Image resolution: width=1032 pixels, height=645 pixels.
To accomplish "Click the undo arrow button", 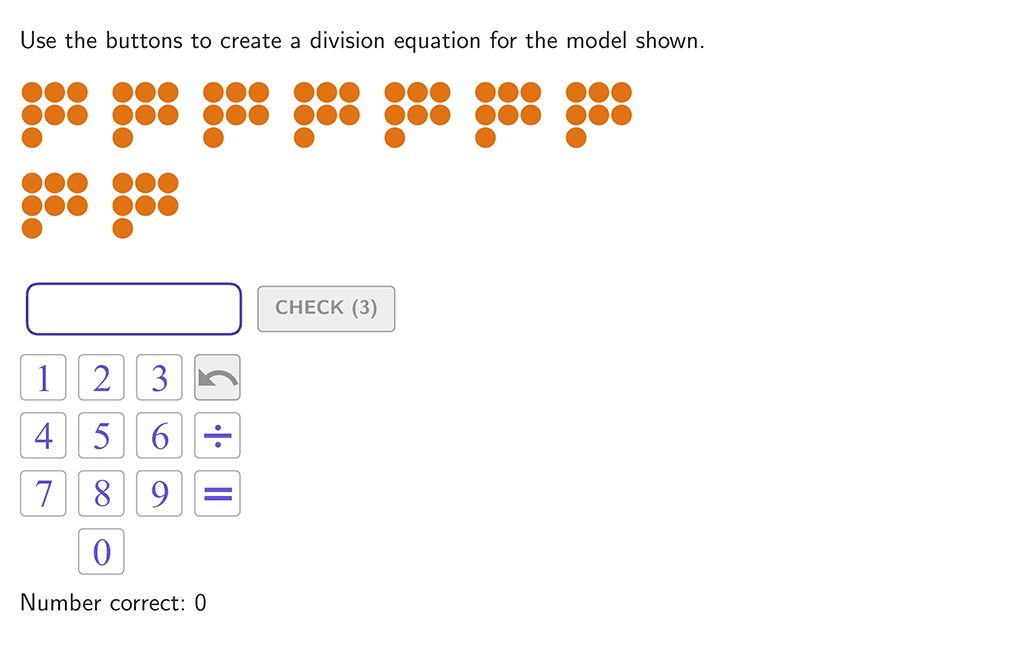I will 217,377.
